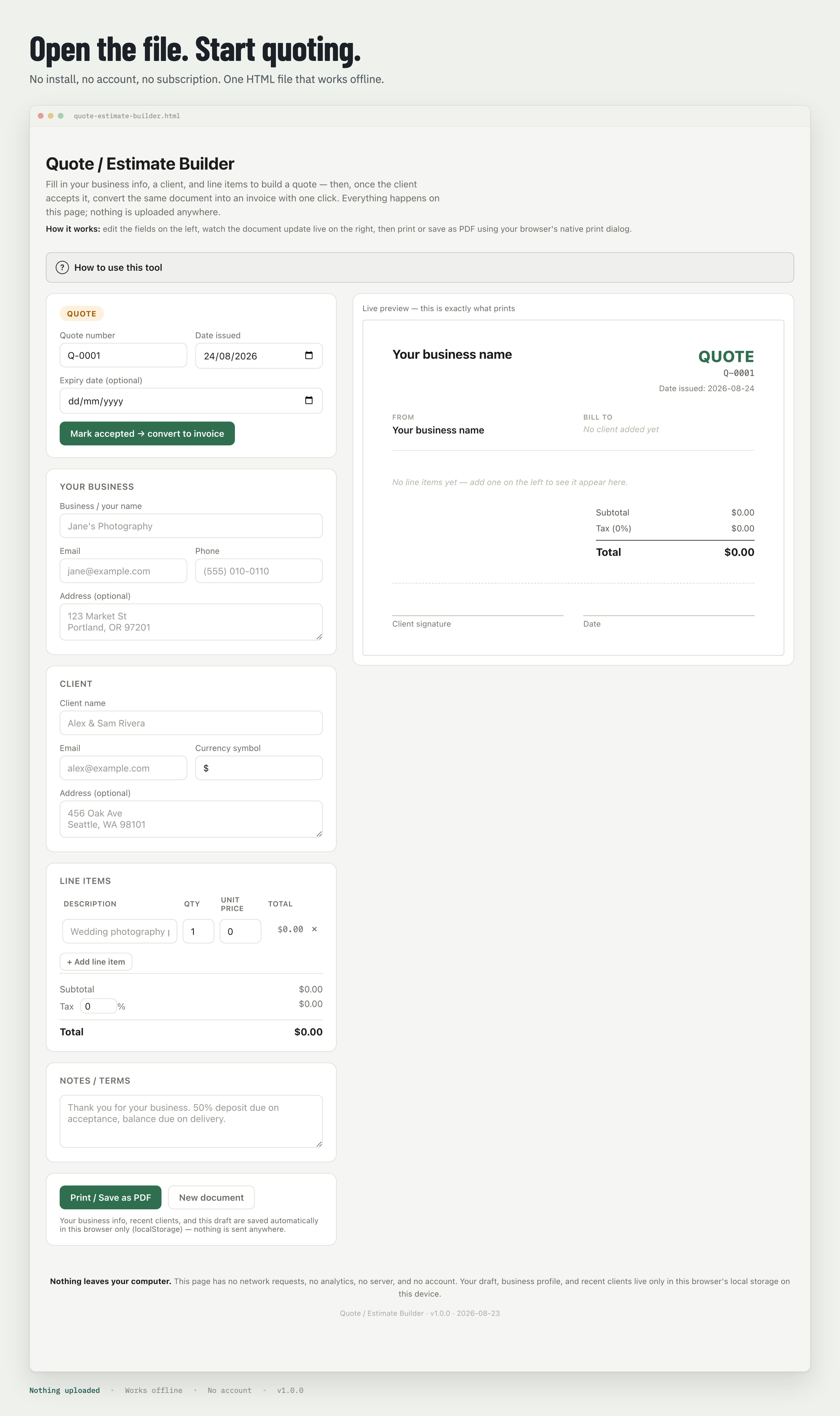Open the Date issued calendar picker icon
The image size is (840, 1416).
click(309, 356)
